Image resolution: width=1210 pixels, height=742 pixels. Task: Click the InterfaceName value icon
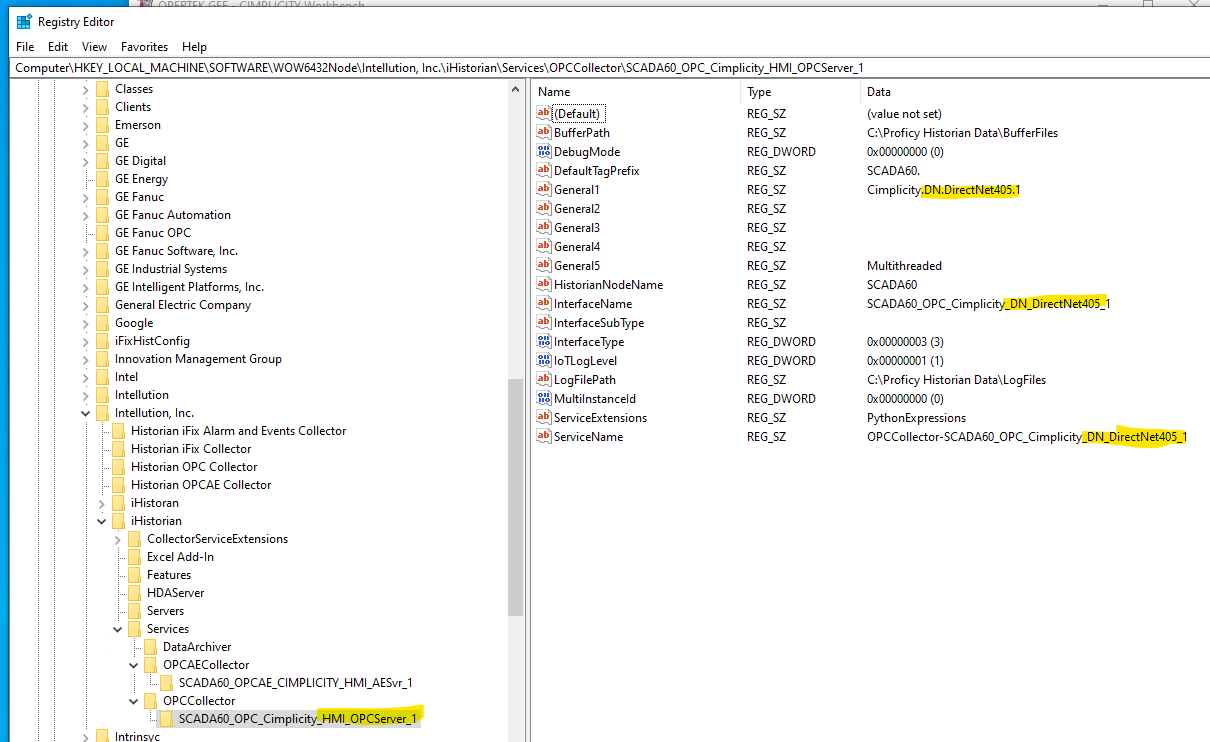[x=544, y=303]
